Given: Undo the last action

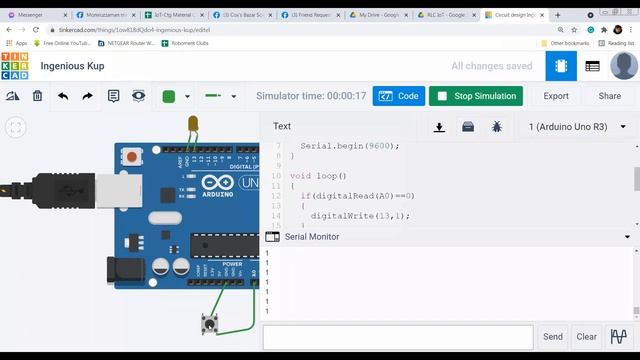Looking at the screenshot, I should coord(63,96).
